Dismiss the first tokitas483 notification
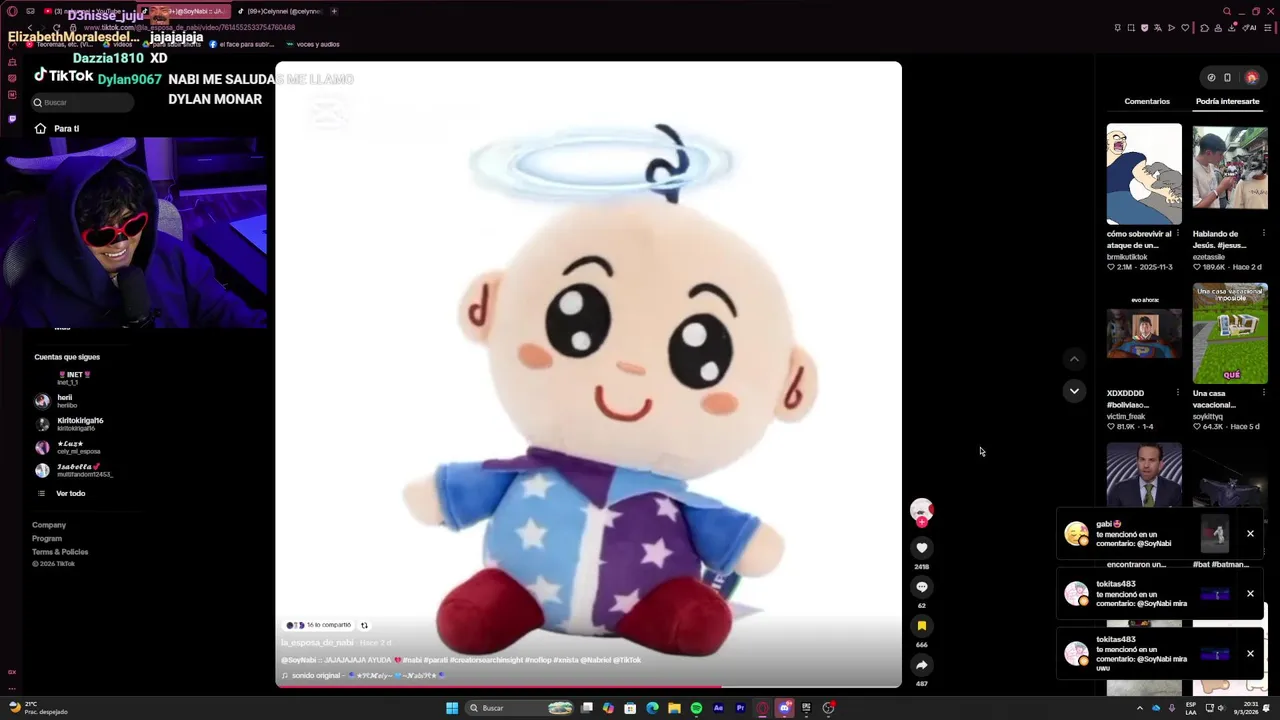 click(1250, 593)
